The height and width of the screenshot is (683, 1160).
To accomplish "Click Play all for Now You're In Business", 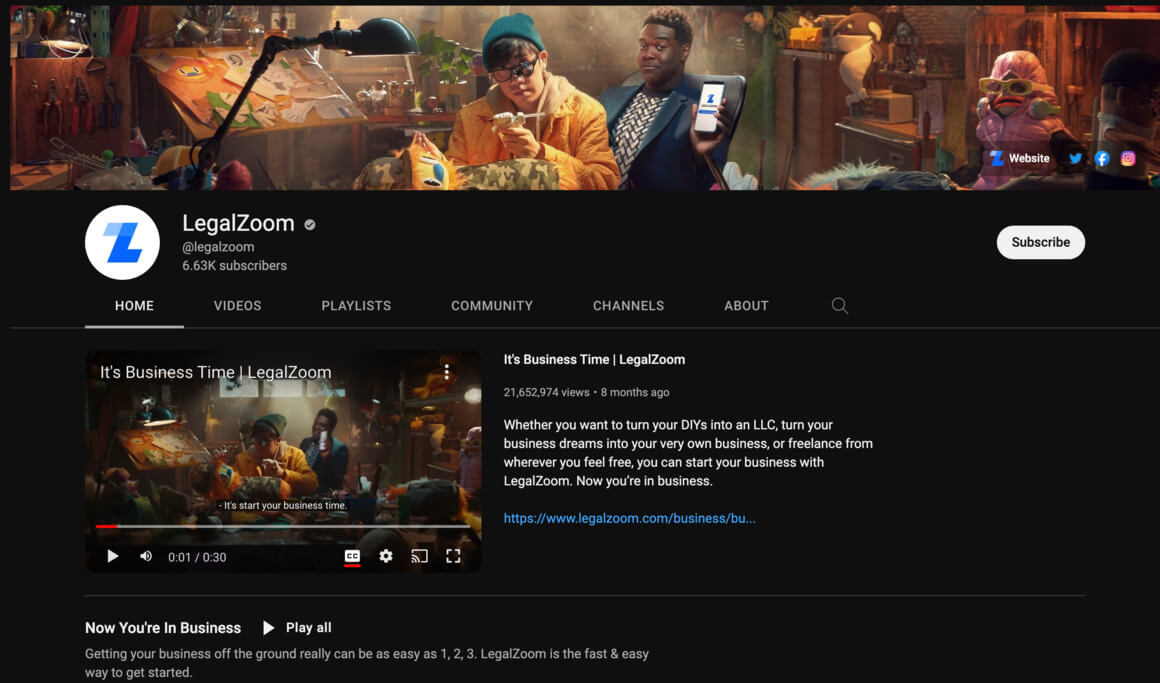I will point(297,628).
